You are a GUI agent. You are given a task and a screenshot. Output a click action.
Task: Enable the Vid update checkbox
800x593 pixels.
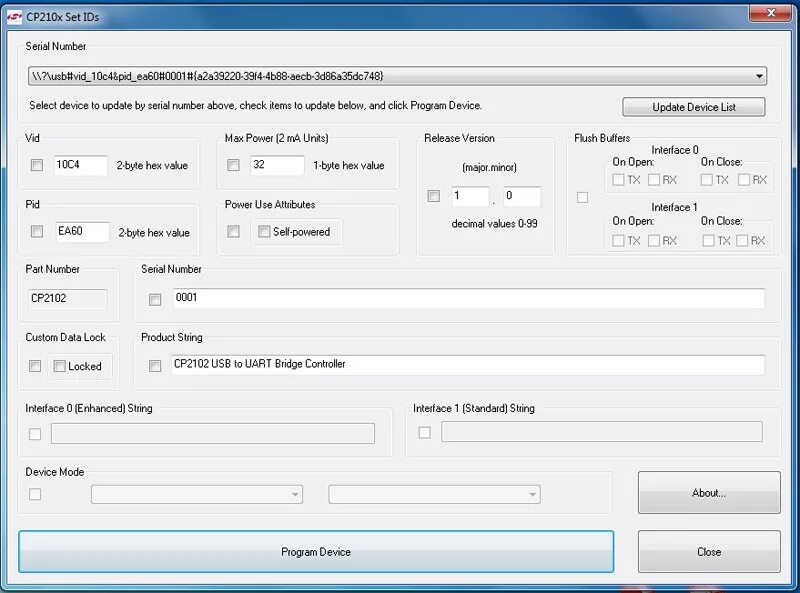click(x=37, y=165)
